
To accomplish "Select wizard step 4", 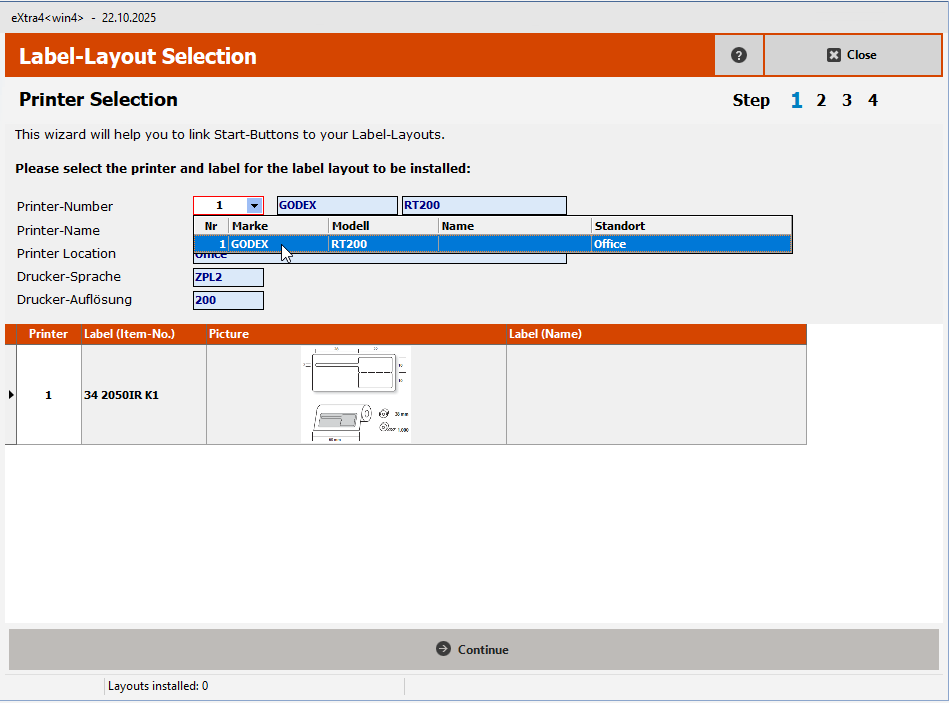I will (872, 100).
